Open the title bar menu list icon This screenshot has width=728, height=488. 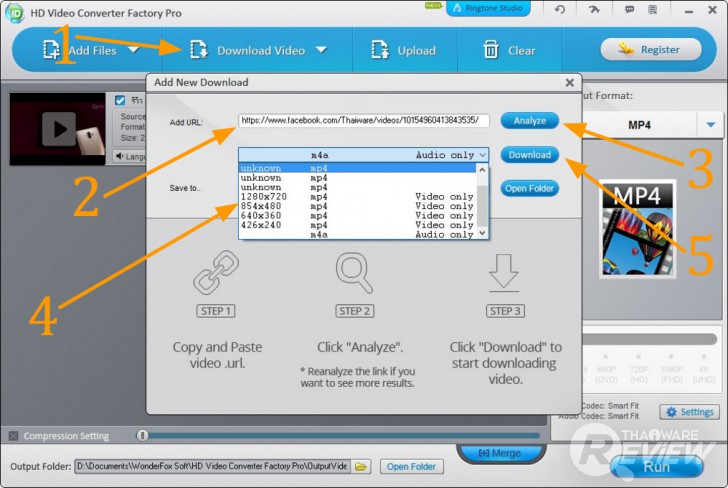(x=652, y=9)
